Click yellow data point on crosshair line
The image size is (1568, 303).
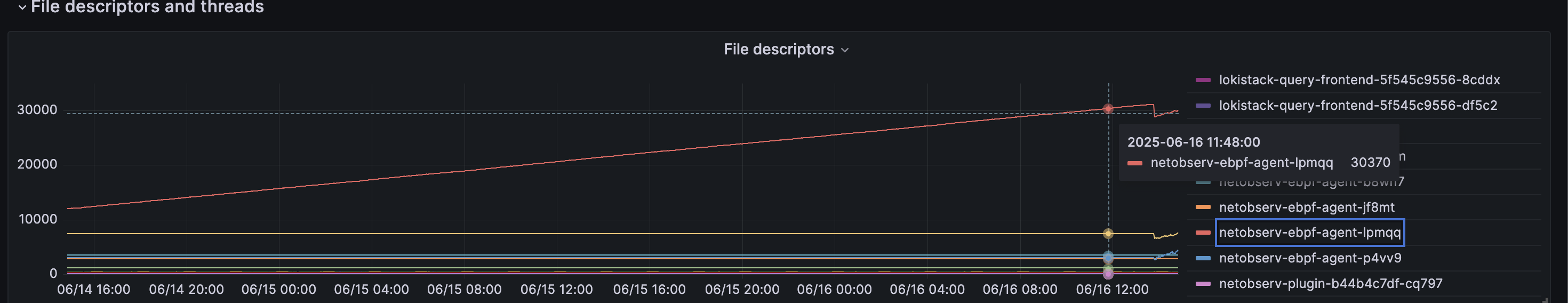(1108, 234)
